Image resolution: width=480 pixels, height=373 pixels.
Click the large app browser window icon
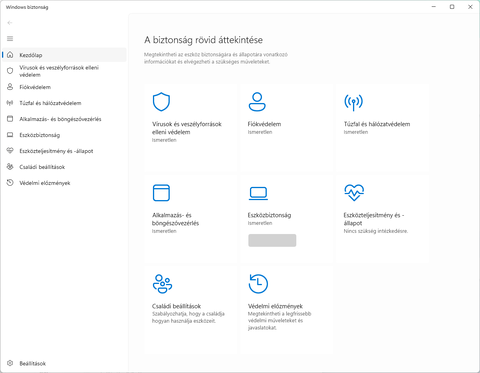tap(161, 193)
